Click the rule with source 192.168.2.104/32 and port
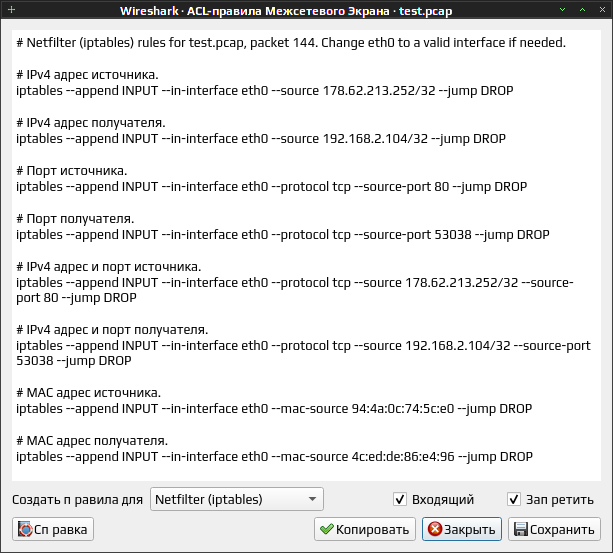This screenshot has width=613, height=553. pyautogui.click(x=303, y=353)
